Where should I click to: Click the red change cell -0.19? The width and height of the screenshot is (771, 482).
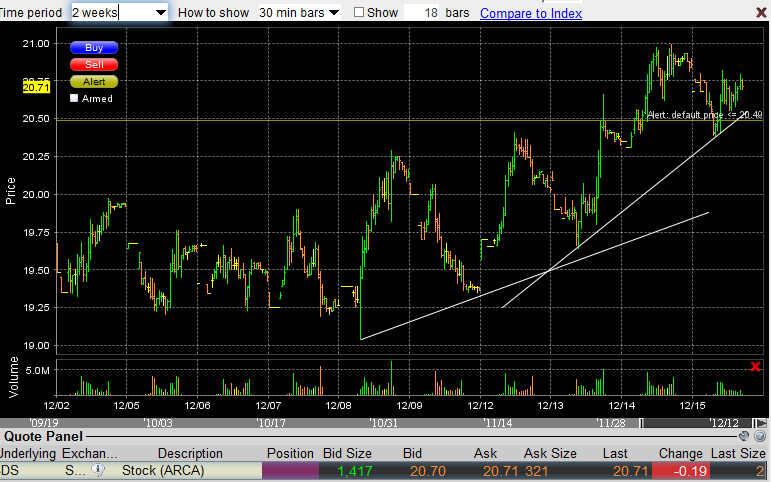(x=681, y=471)
